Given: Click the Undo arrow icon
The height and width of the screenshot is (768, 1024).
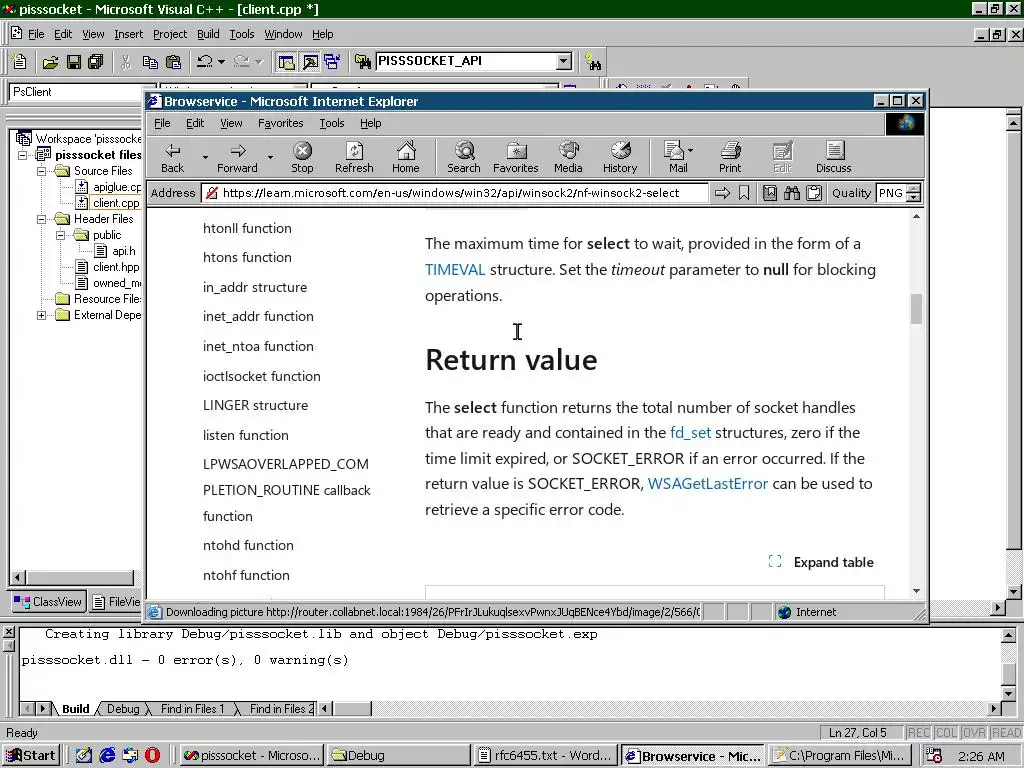Looking at the screenshot, I should coord(204,62).
